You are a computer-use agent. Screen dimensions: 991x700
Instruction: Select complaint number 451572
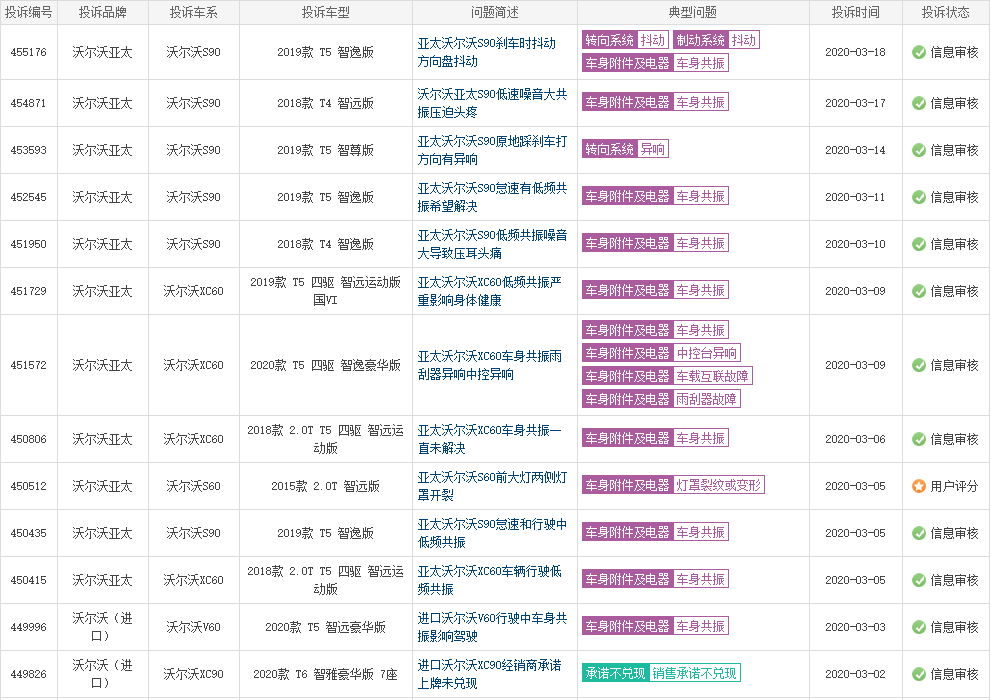[x=28, y=365]
